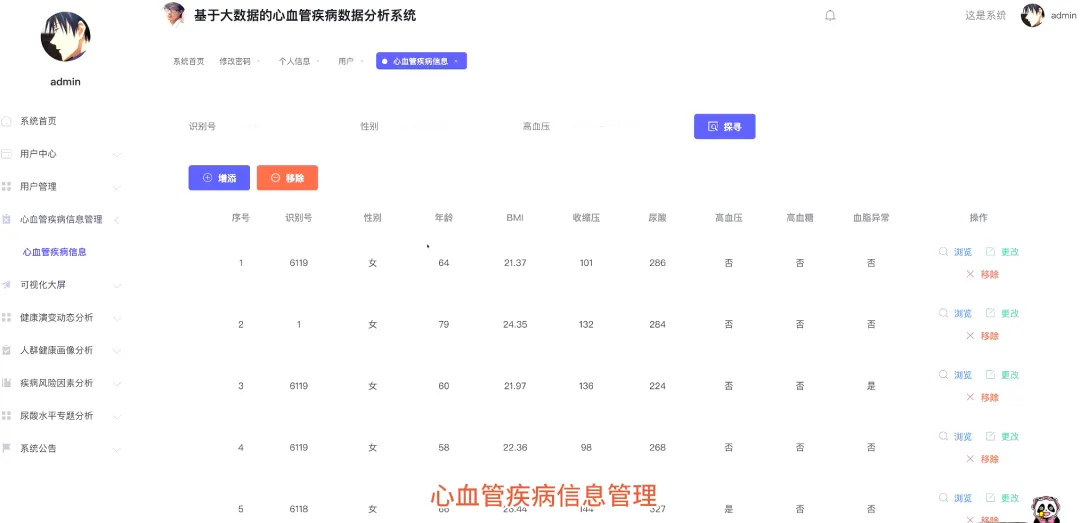Image resolution: width=1080 pixels, height=523 pixels.
Task: Click the 人群健康画像分析 sidebar icon
Action: click(6, 350)
